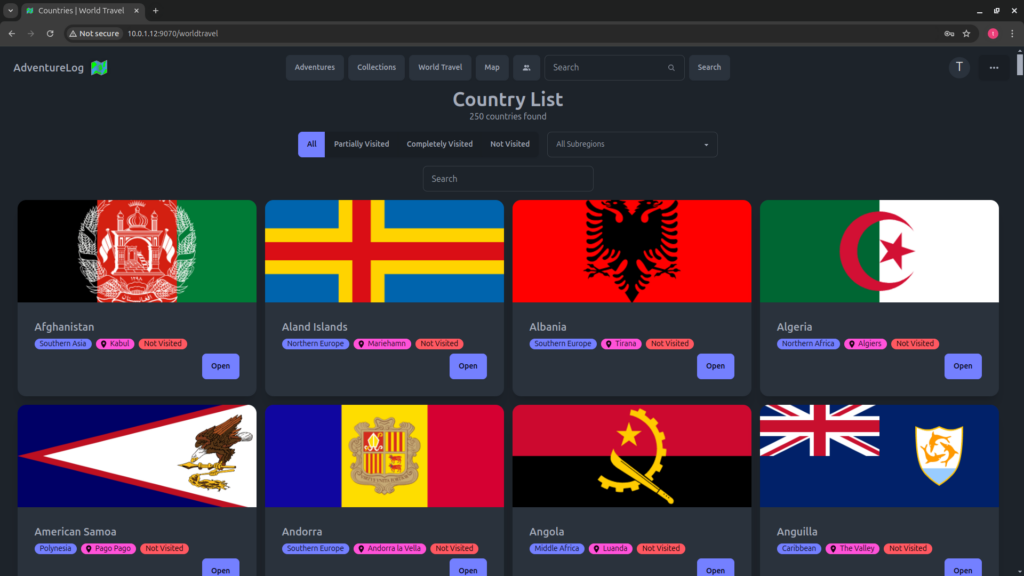Click Albania's Not Visited status badge

(669, 344)
